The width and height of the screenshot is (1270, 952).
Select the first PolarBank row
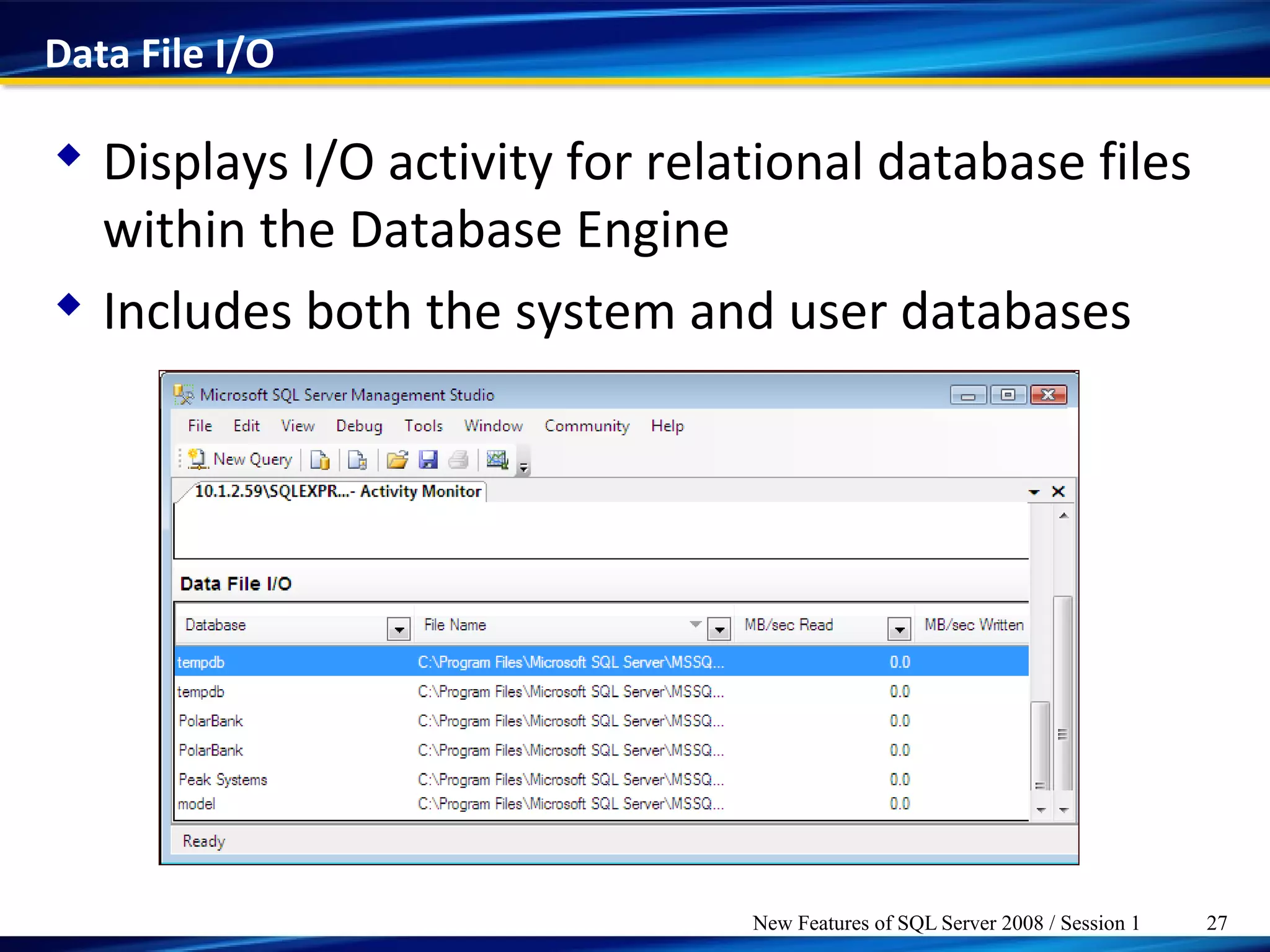click(602, 721)
